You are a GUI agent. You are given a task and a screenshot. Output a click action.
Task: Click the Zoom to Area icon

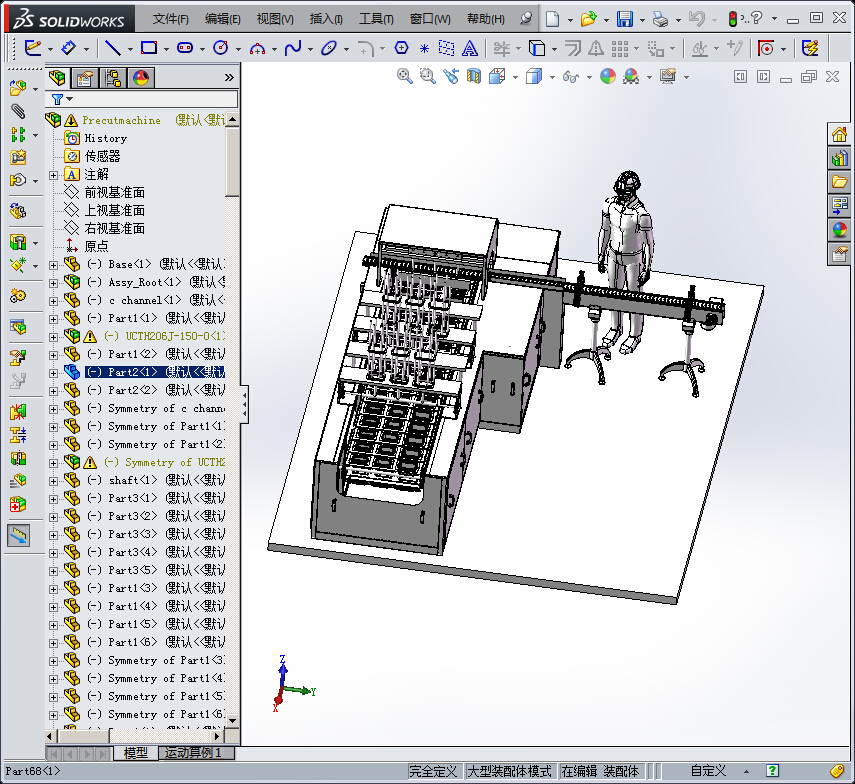point(428,76)
